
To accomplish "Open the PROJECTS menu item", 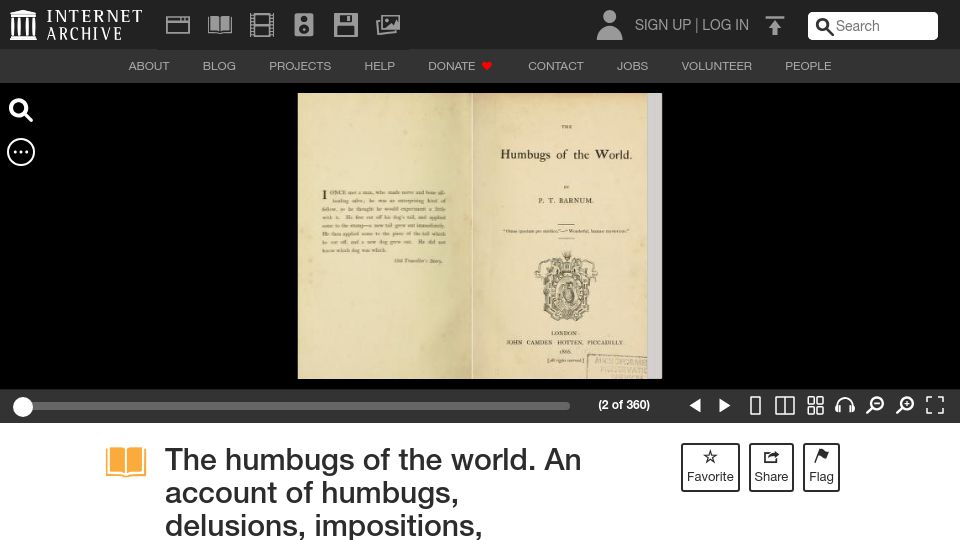I will (x=300, y=66).
